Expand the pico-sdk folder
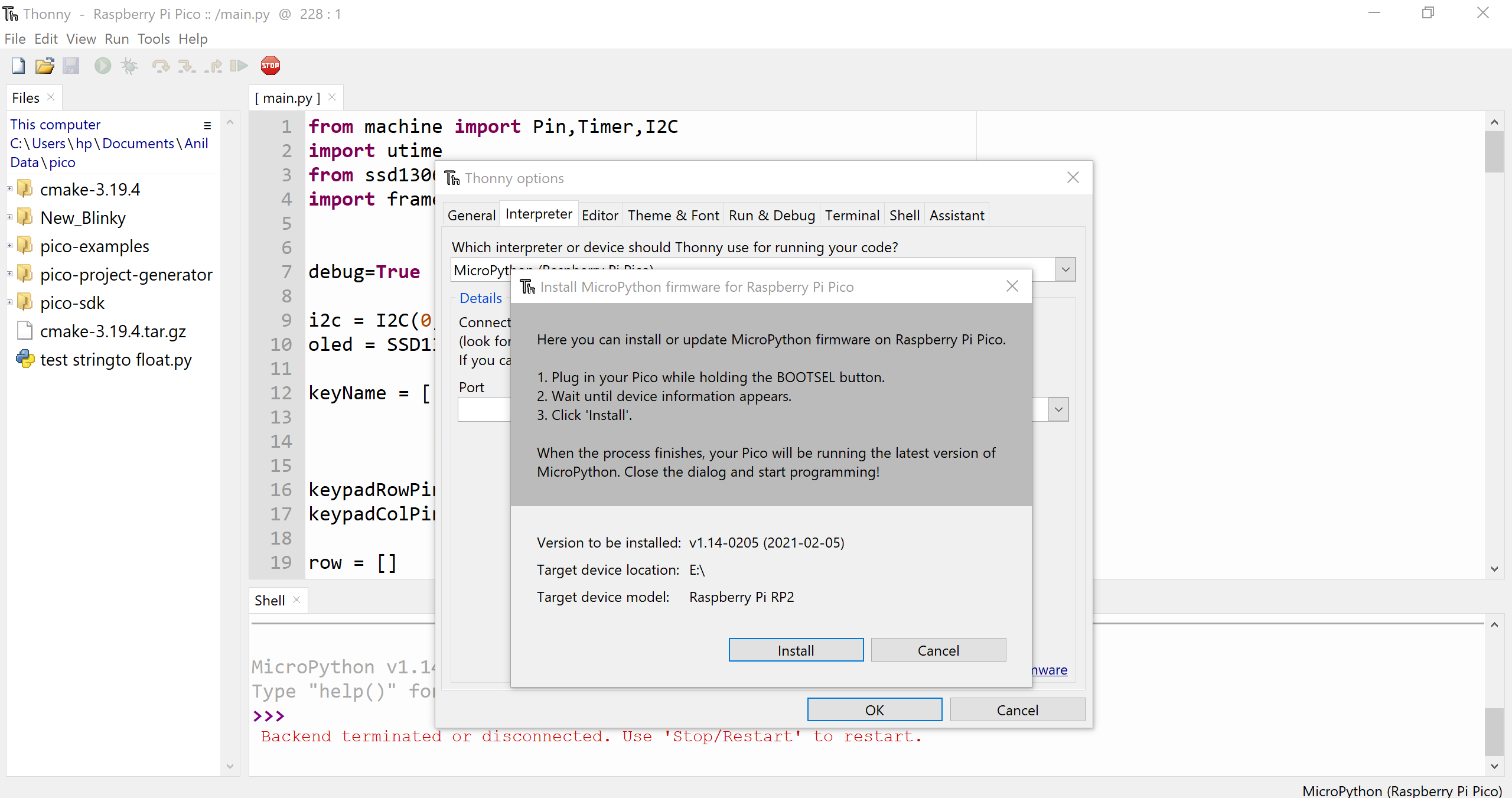Viewport: 1512px width, 798px height. pos(9,302)
